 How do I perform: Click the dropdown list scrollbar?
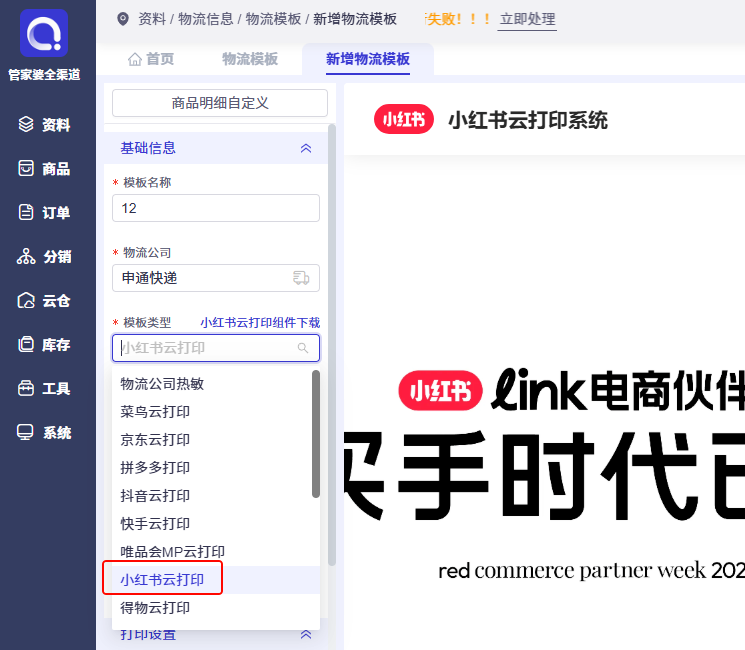click(316, 434)
